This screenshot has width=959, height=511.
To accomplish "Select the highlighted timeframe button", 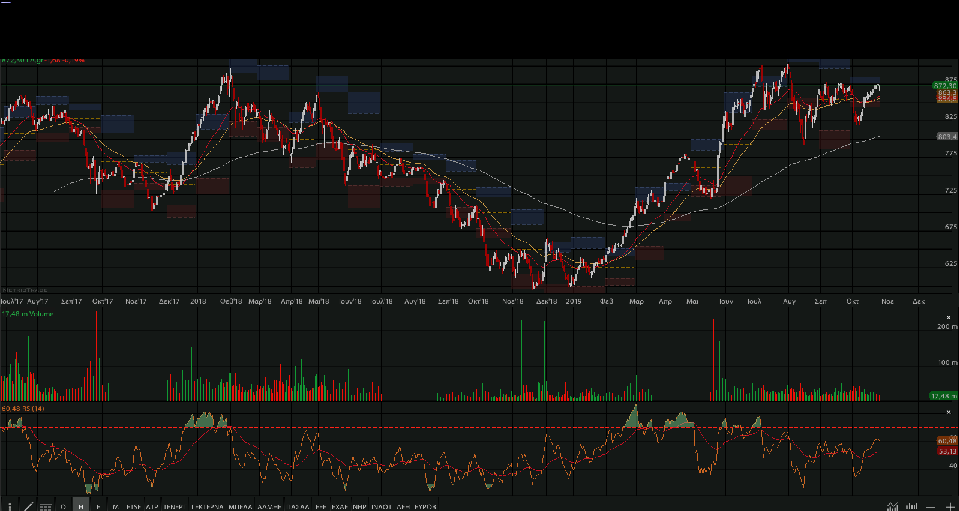I will [x=81, y=507].
